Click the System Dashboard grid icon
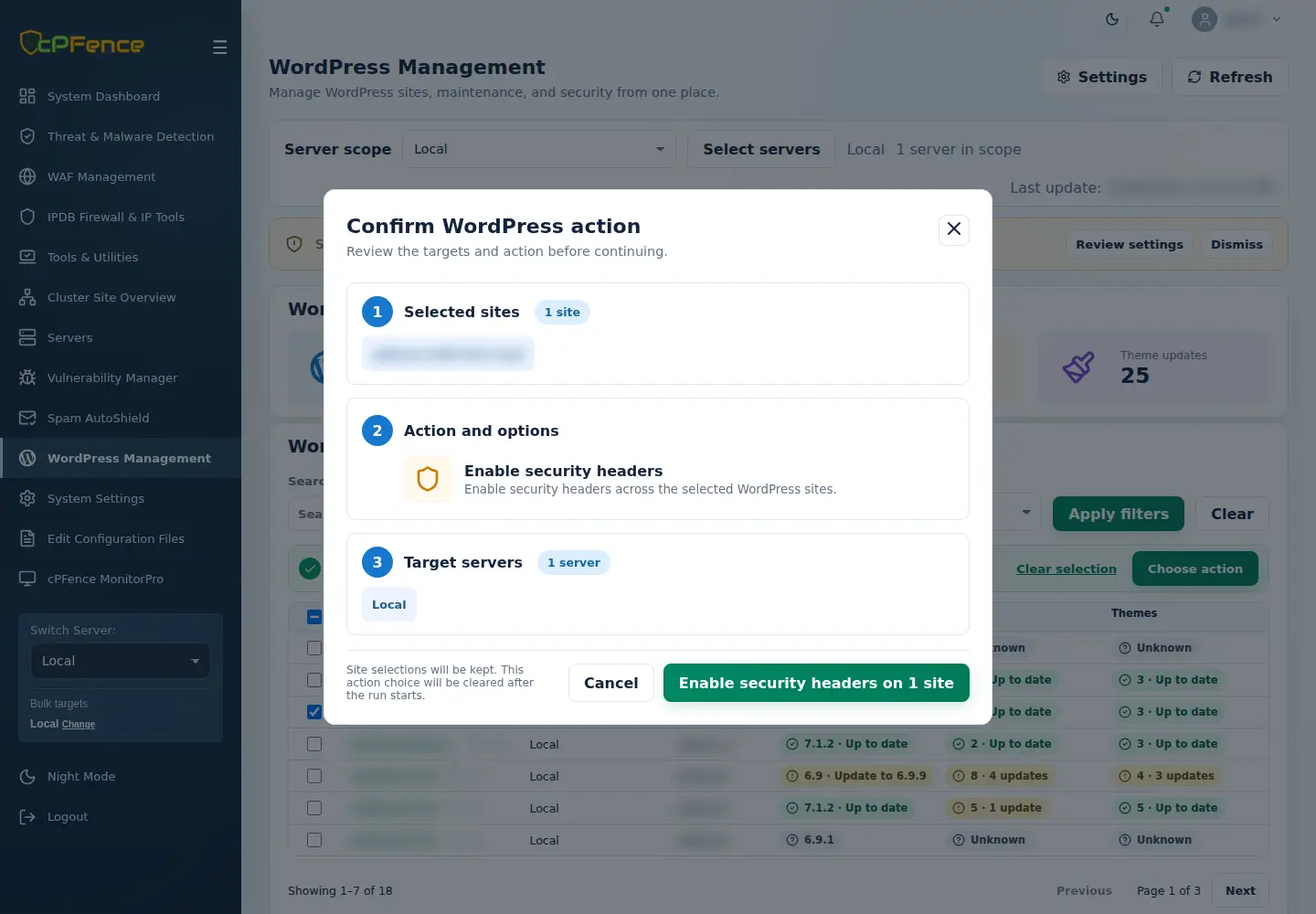 (x=27, y=96)
